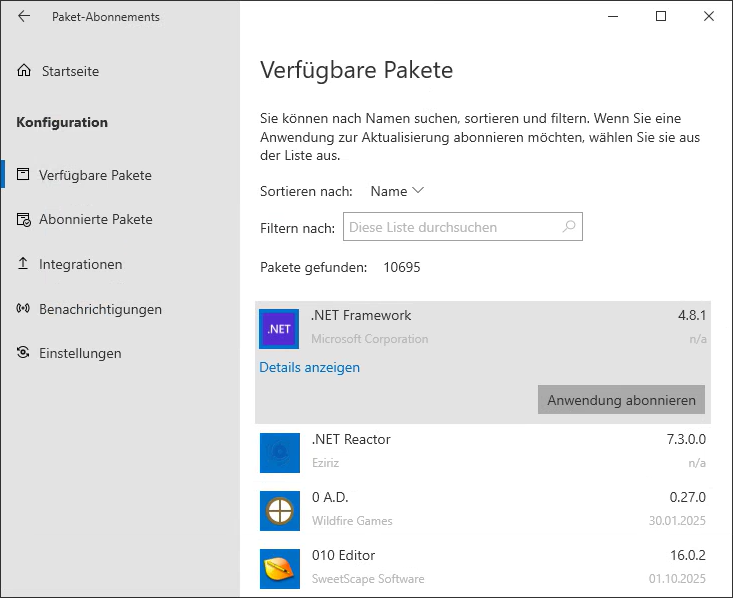Click the Einstellungen settings icon

click(x=24, y=353)
